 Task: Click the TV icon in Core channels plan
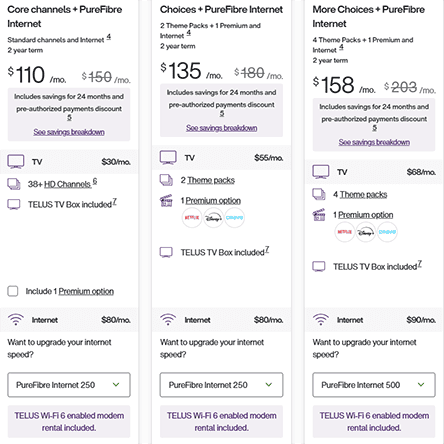click(x=16, y=162)
